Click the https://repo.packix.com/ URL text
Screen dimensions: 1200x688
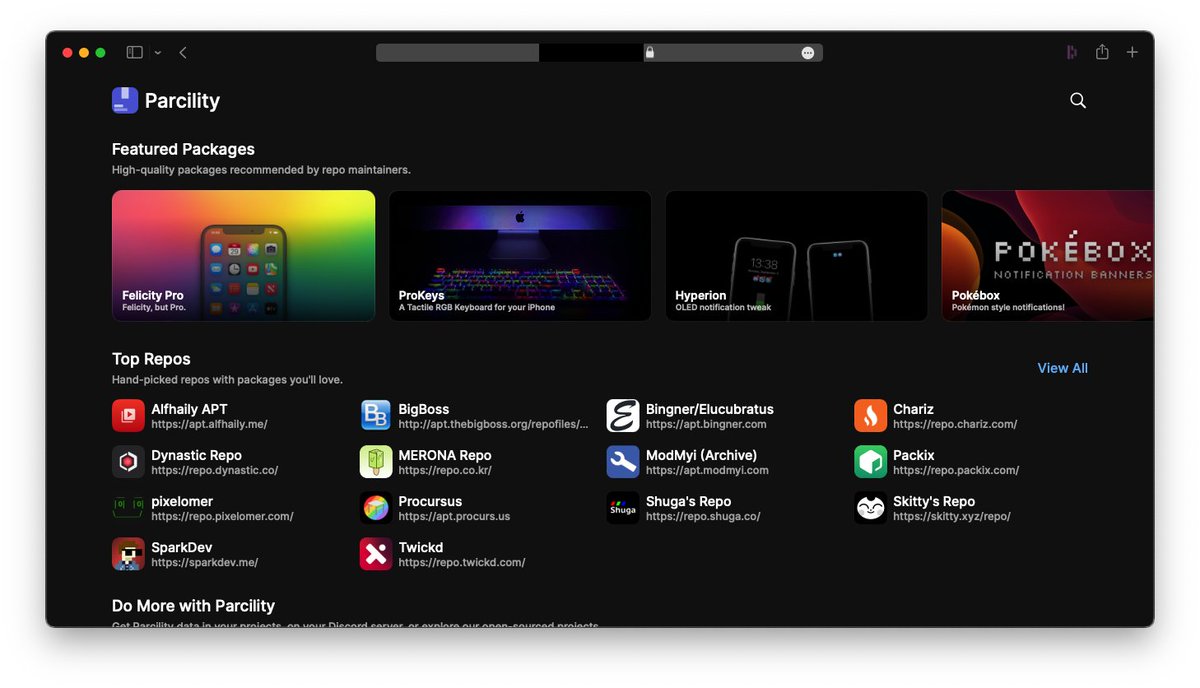(x=956, y=470)
